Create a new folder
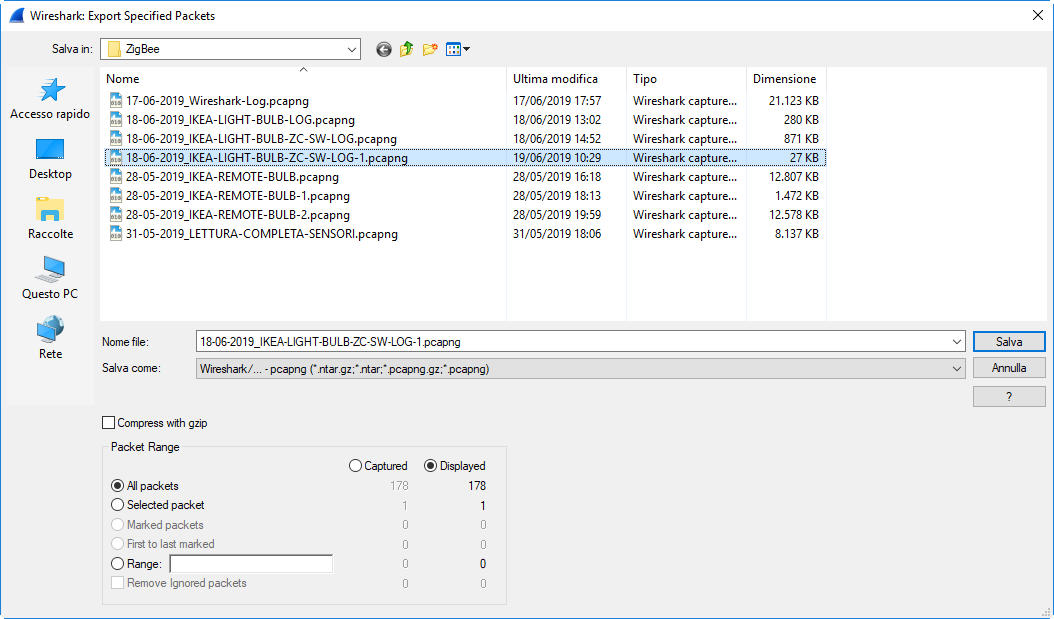The image size is (1054, 619). tap(430, 49)
